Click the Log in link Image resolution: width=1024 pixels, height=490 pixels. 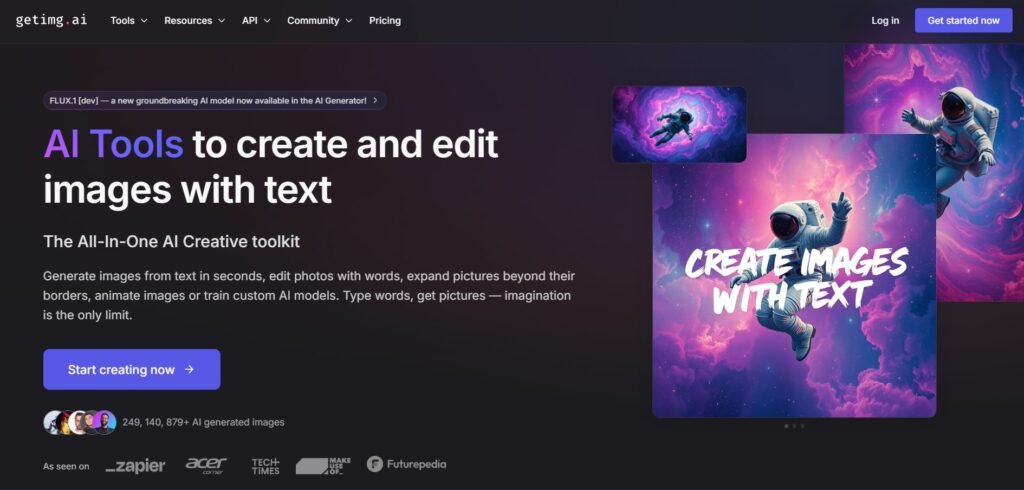point(885,20)
